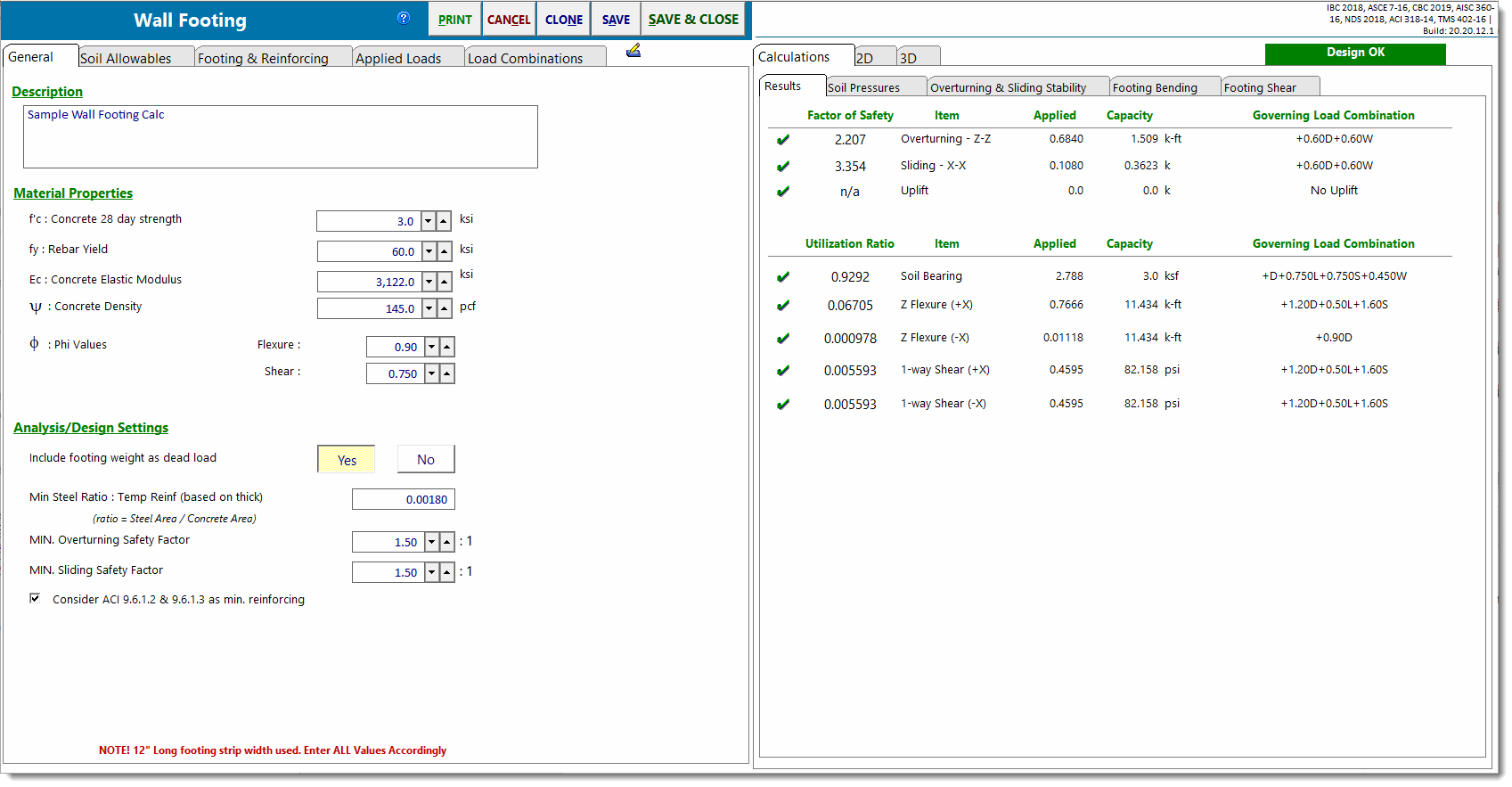Image resolution: width=1512 pixels, height=787 pixels.
Task: Click inside the Description text box
Action: (x=280, y=137)
